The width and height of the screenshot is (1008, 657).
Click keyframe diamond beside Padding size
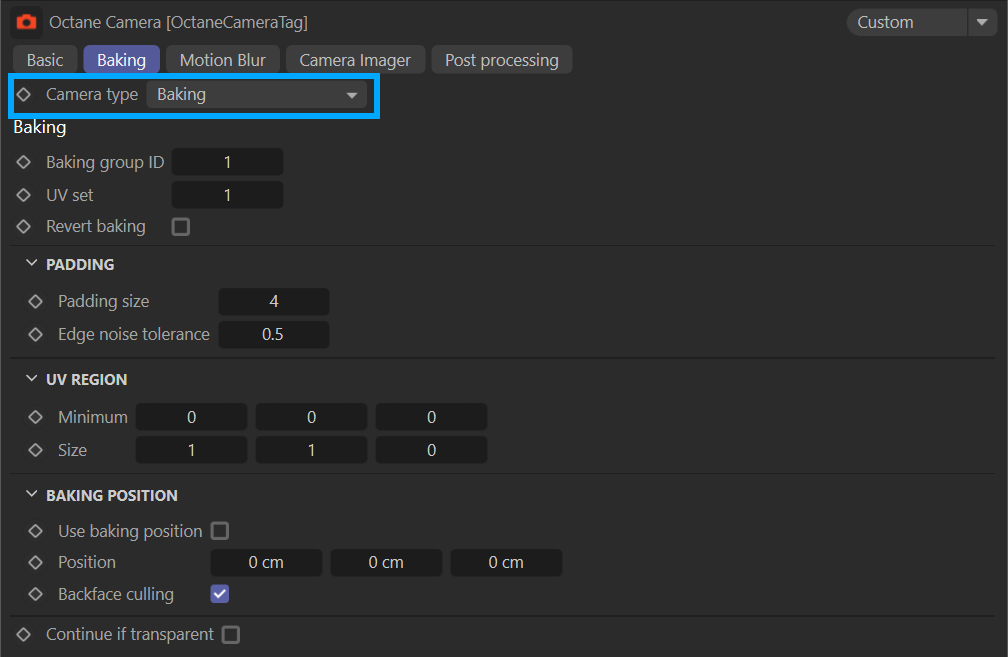(36, 301)
